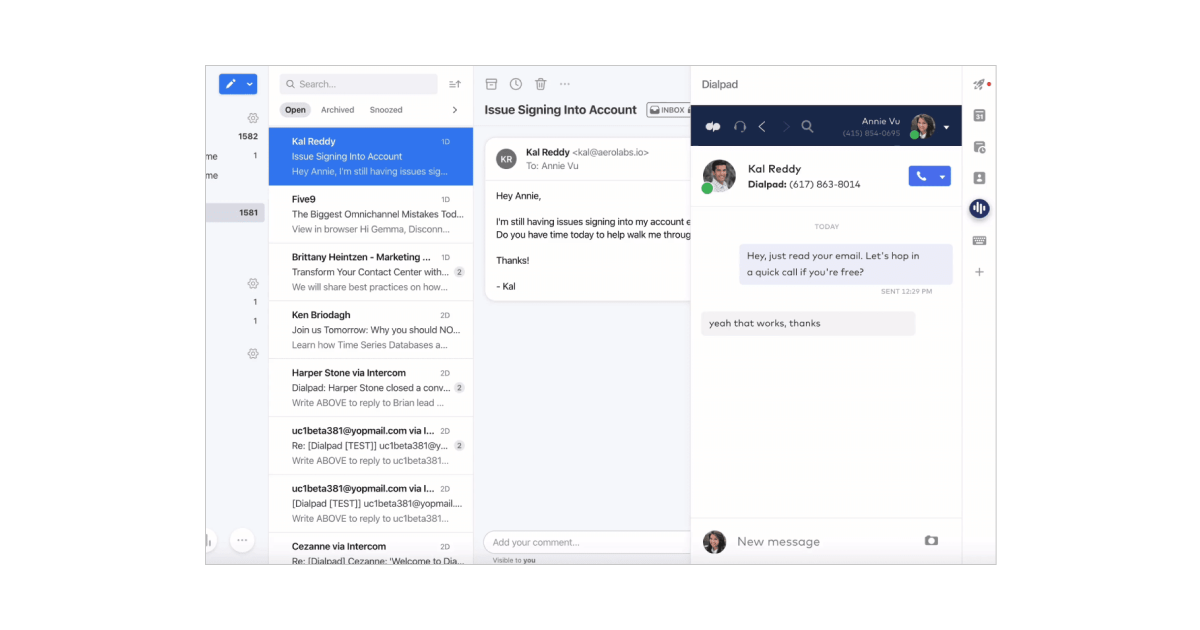The height and width of the screenshot is (630, 1200).
Task: Open the '[Dialpad [TEST]]' uc1beta381 email without Re:
Action: [x=370, y=504]
